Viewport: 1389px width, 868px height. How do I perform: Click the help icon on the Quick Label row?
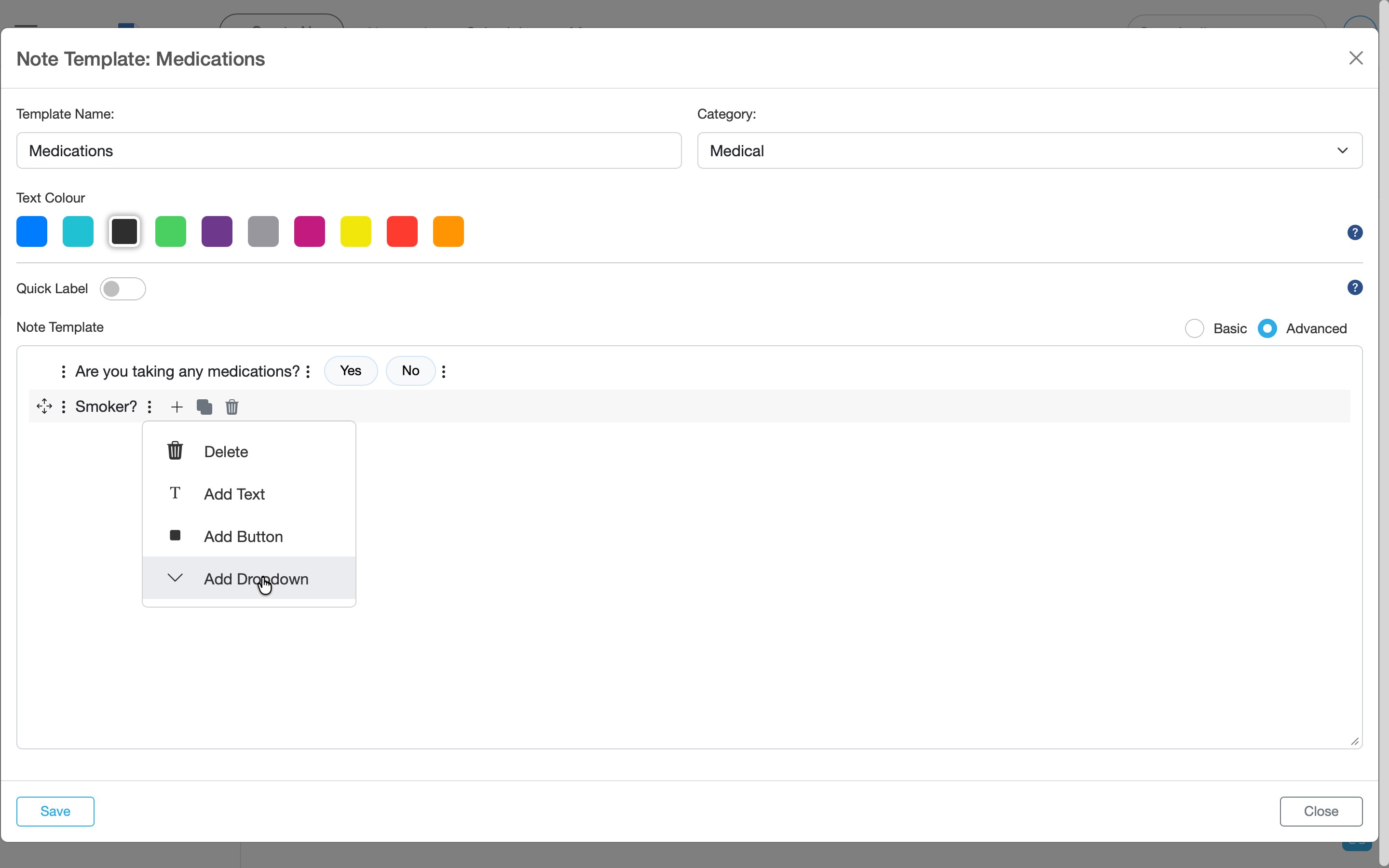(1355, 287)
